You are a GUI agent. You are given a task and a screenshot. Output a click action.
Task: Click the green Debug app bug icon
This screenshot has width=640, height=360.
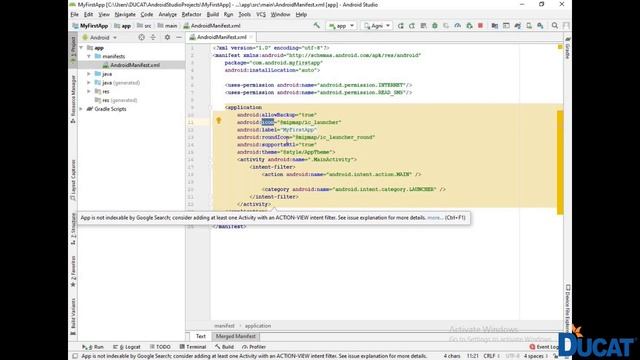[x=435, y=26]
